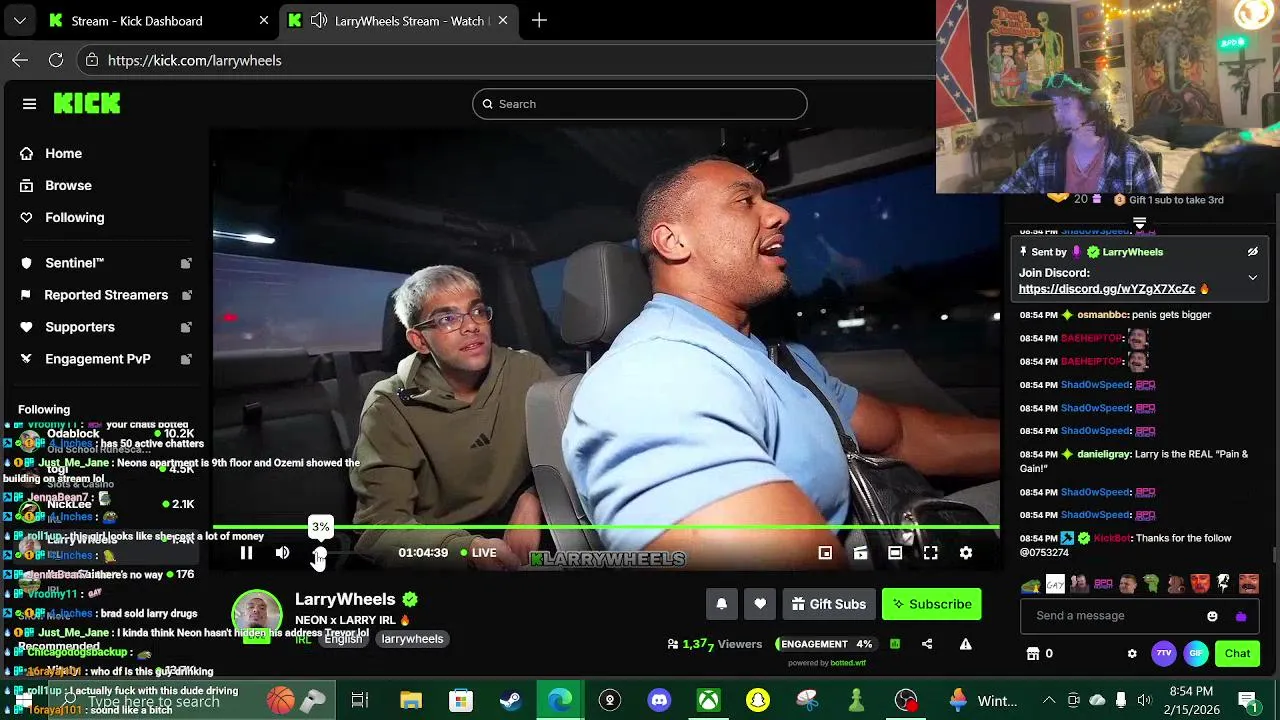Open the channel shop icon below chat
Image resolution: width=1280 pixels, height=720 pixels.
tap(1033, 654)
